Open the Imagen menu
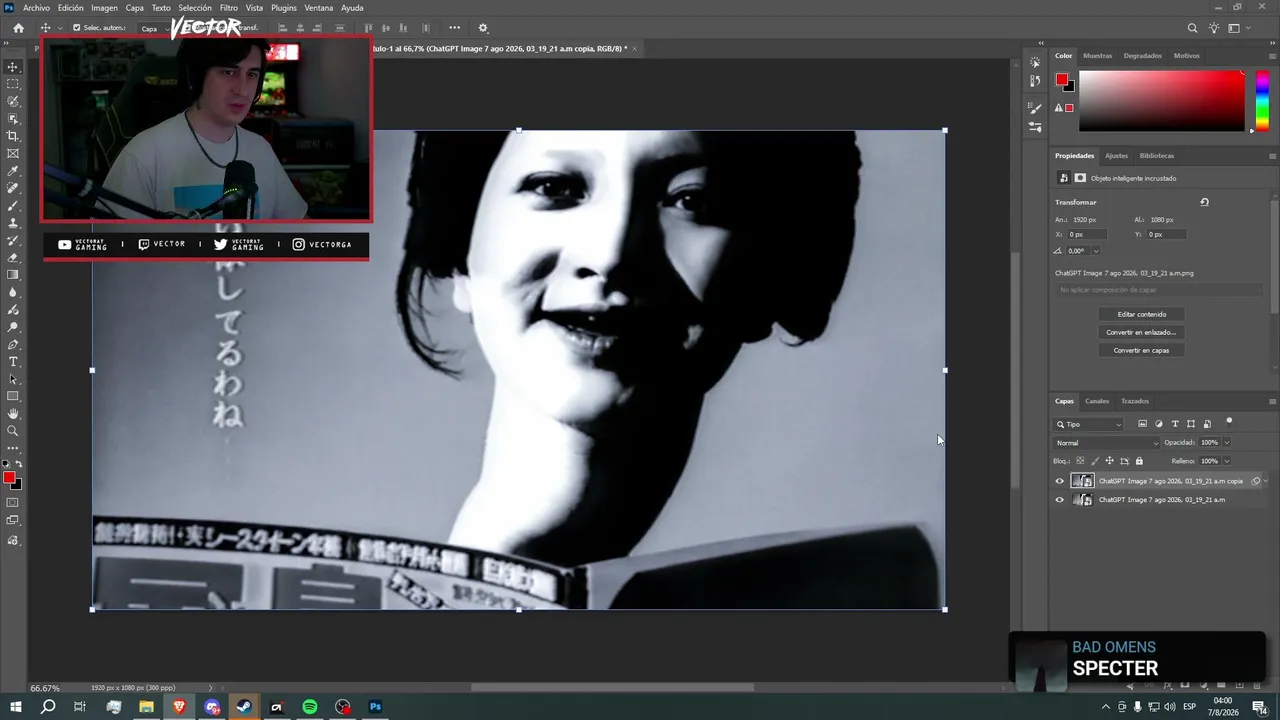Screen dimensions: 1280x720 pyautogui.click(x=104, y=8)
